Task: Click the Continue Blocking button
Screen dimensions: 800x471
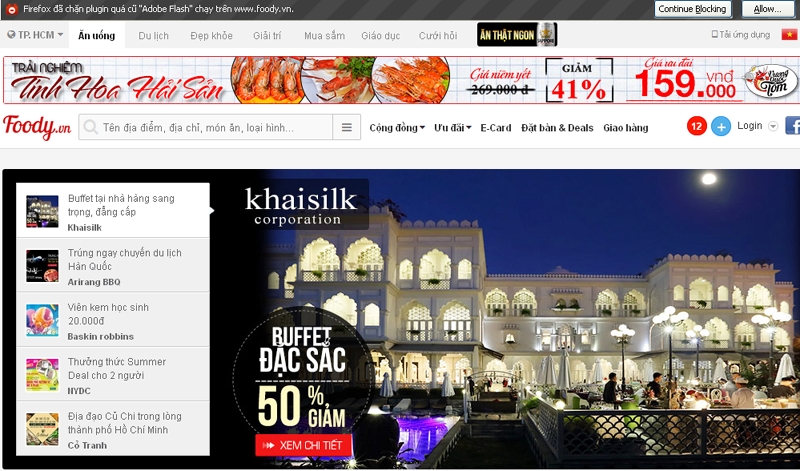Action: [x=692, y=9]
